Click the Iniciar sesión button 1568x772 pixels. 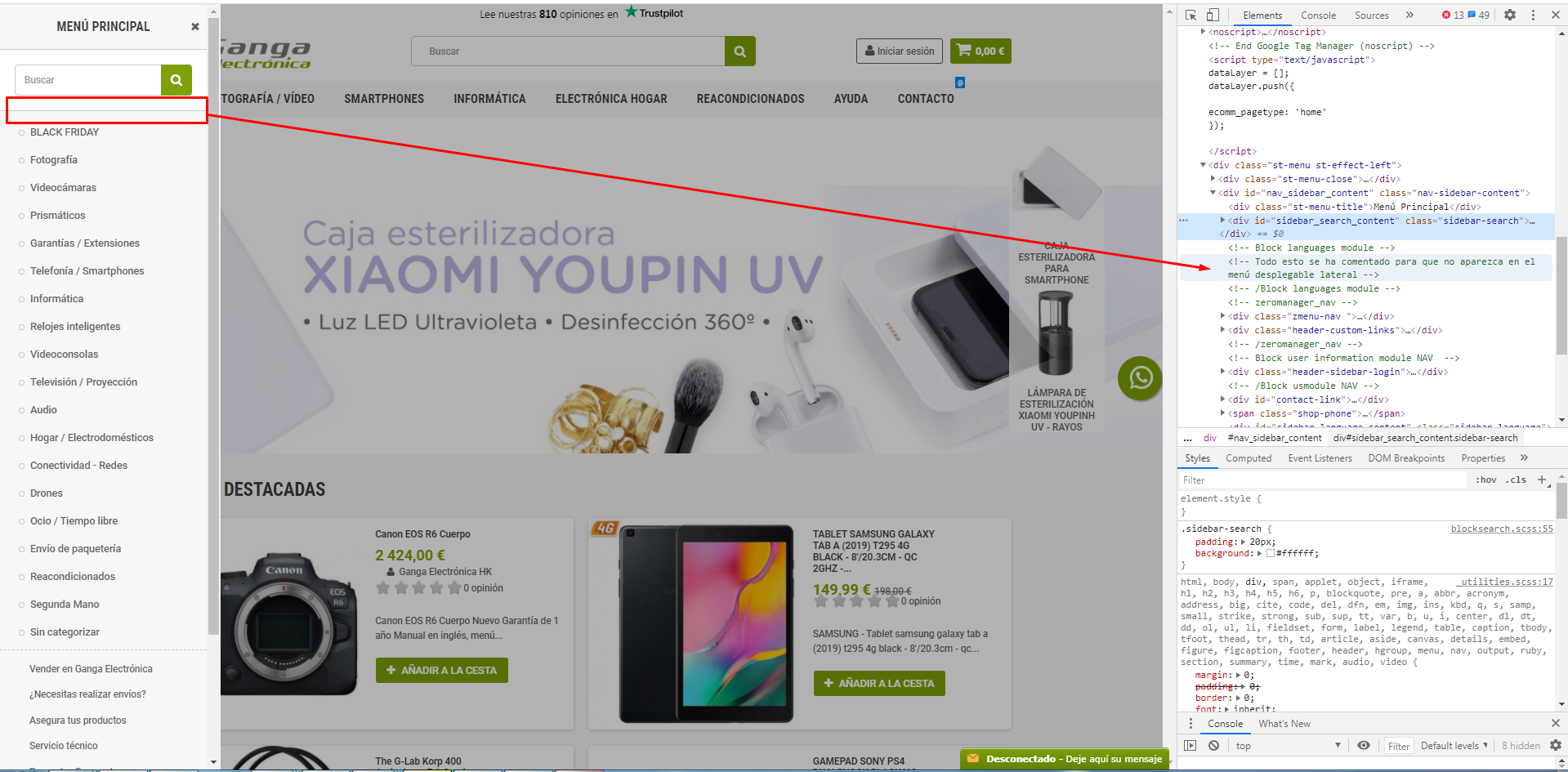pos(900,51)
